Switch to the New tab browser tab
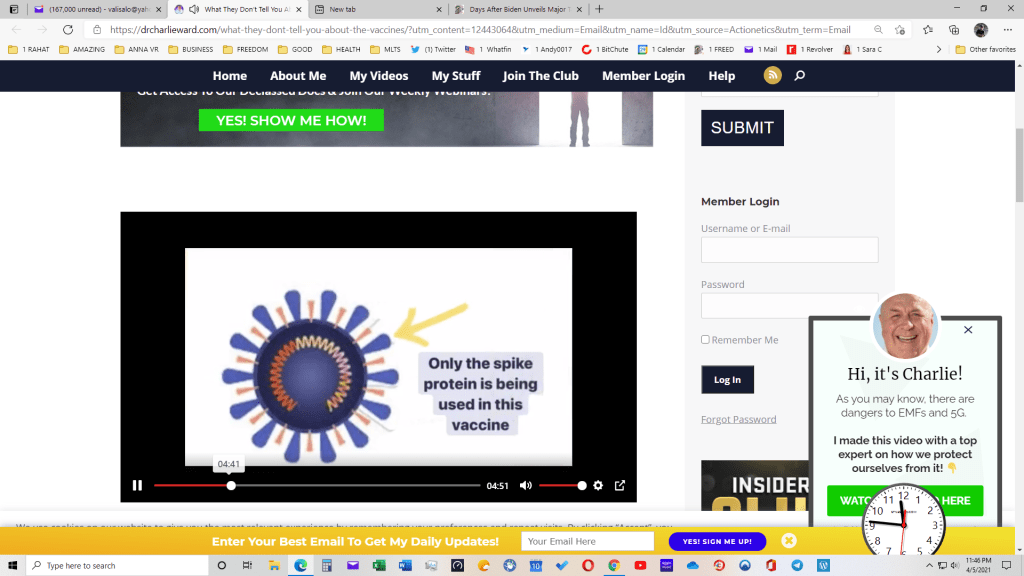 384,9
